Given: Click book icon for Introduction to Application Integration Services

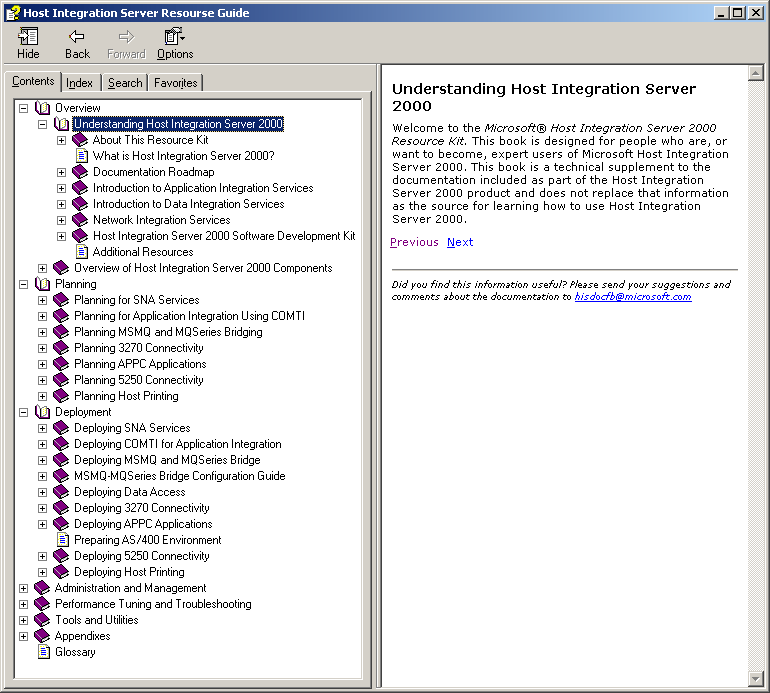Looking at the screenshot, I should point(80,188).
